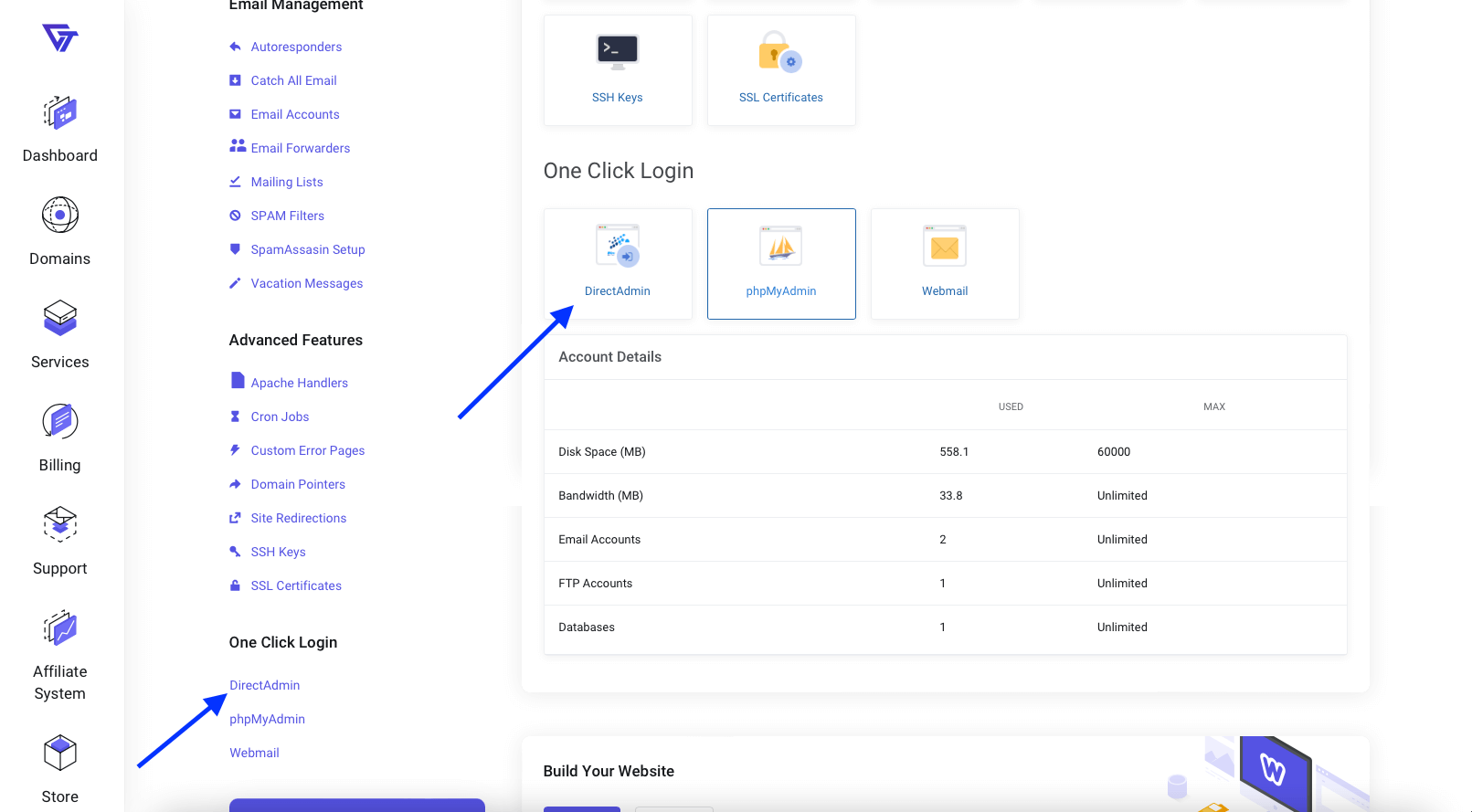Open the SSL Certificates link under Advanced Features
This screenshot has height=812, width=1472.
tap(296, 585)
